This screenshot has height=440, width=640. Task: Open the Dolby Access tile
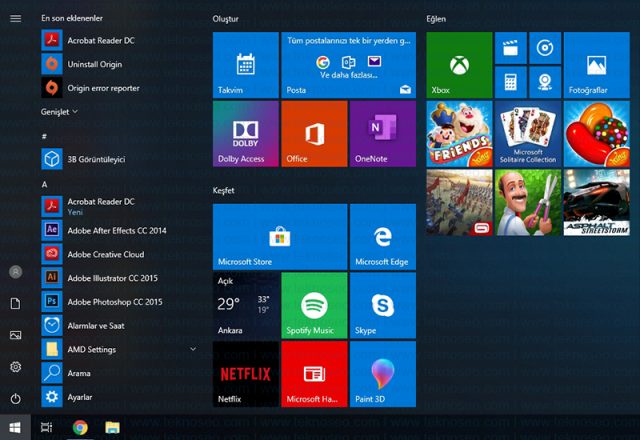(x=246, y=134)
